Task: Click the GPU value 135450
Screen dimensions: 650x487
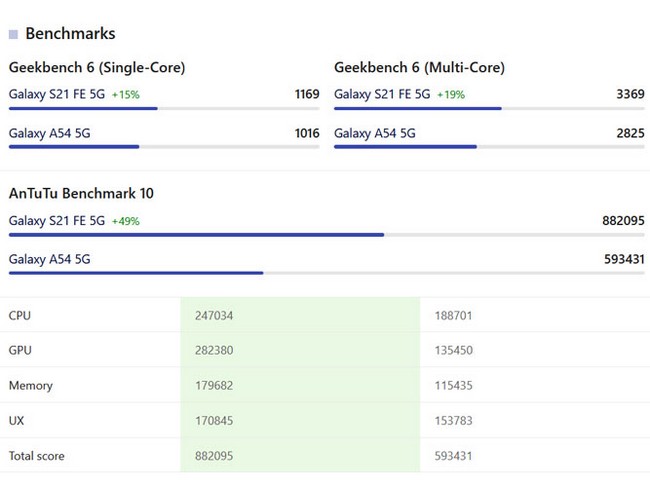Action: 454,351
